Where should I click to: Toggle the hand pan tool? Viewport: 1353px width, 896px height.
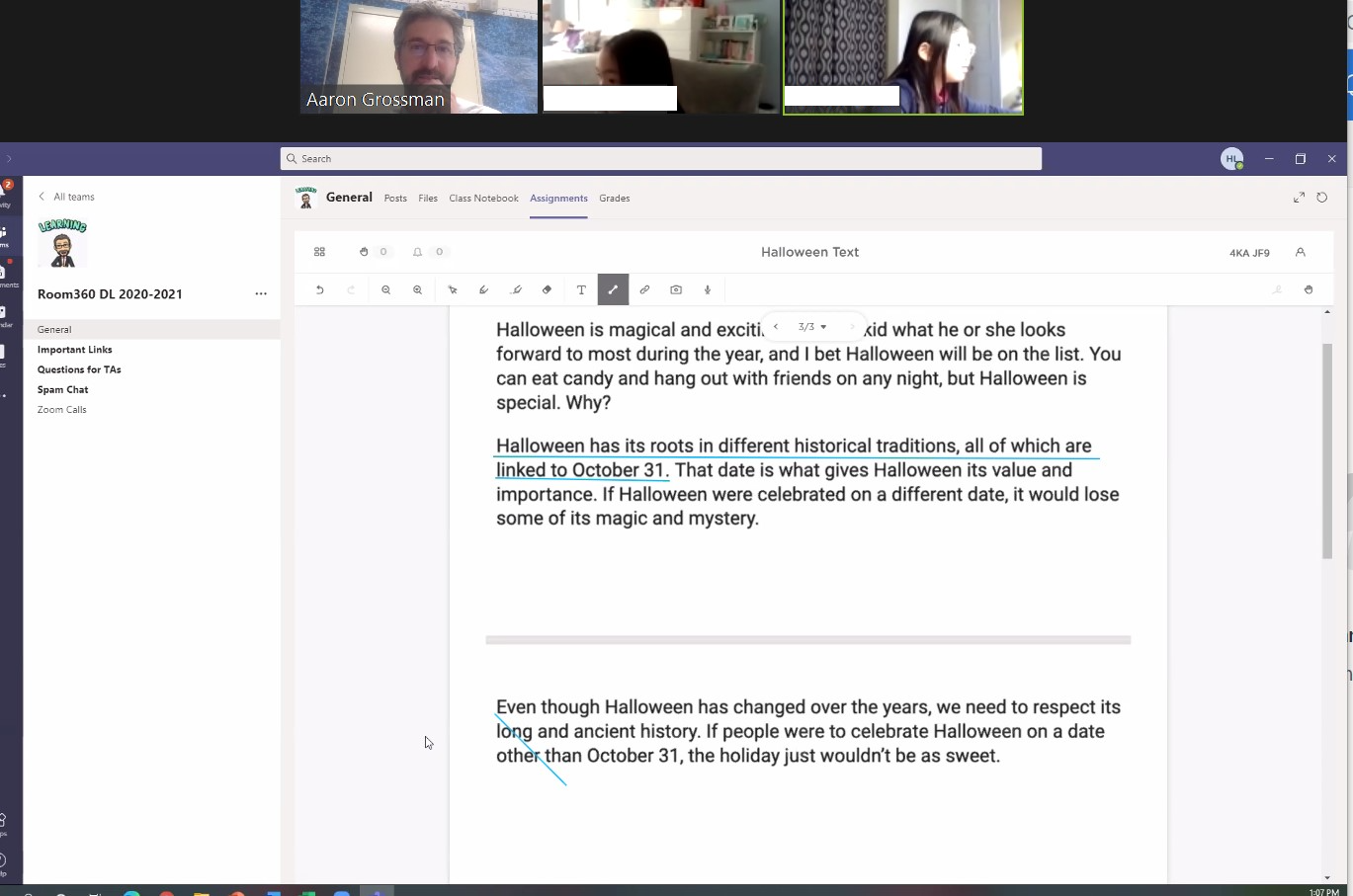coord(1309,289)
